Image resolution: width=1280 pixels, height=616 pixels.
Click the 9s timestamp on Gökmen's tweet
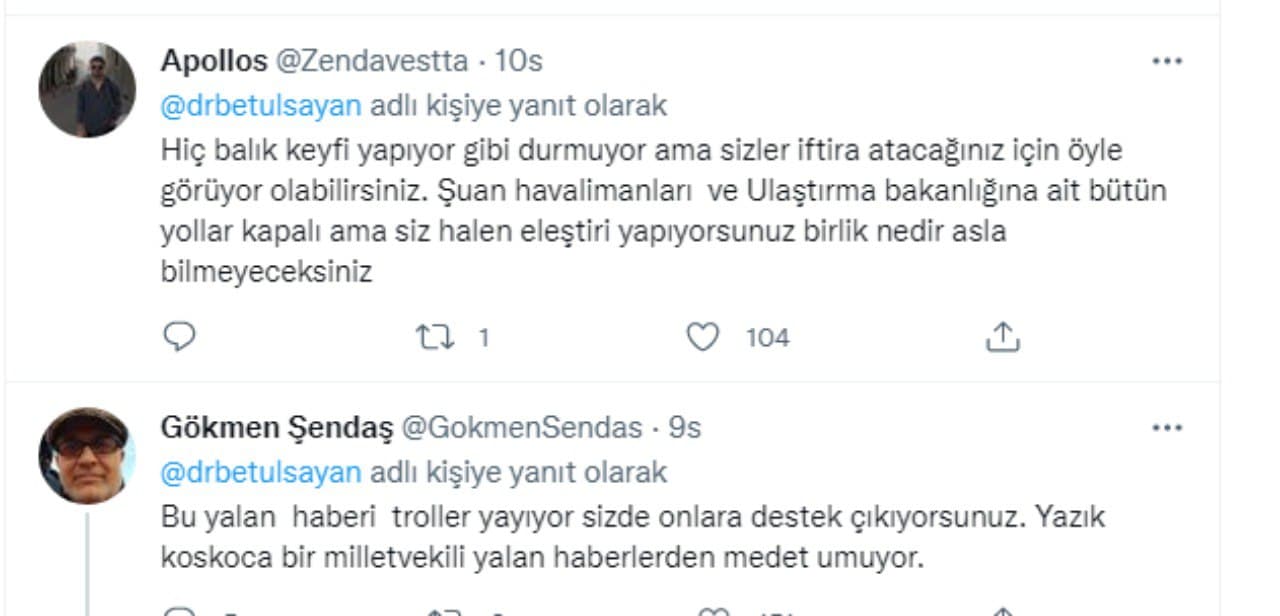pyautogui.click(x=684, y=428)
